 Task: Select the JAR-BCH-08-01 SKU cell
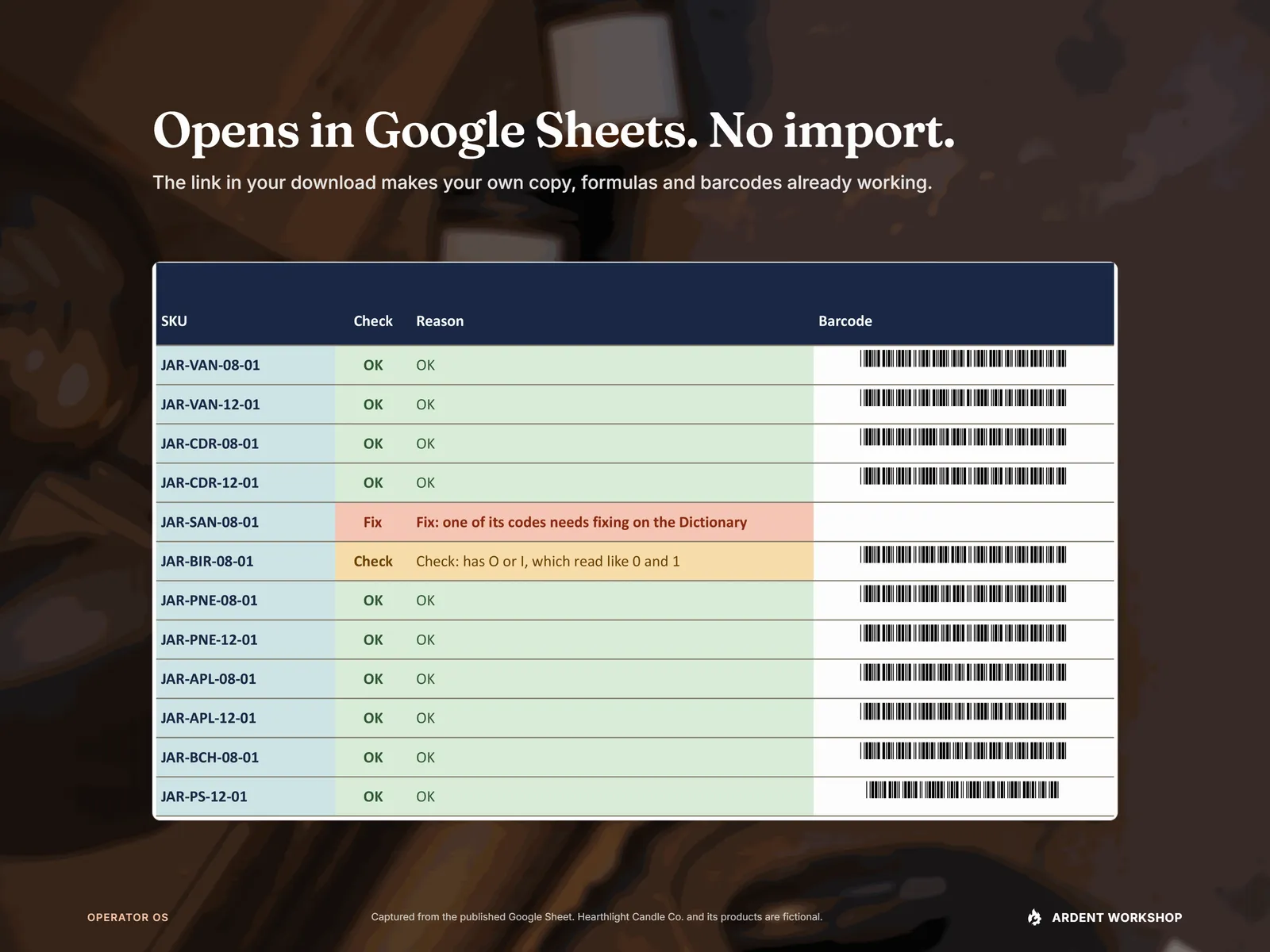(x=245, y=758)
